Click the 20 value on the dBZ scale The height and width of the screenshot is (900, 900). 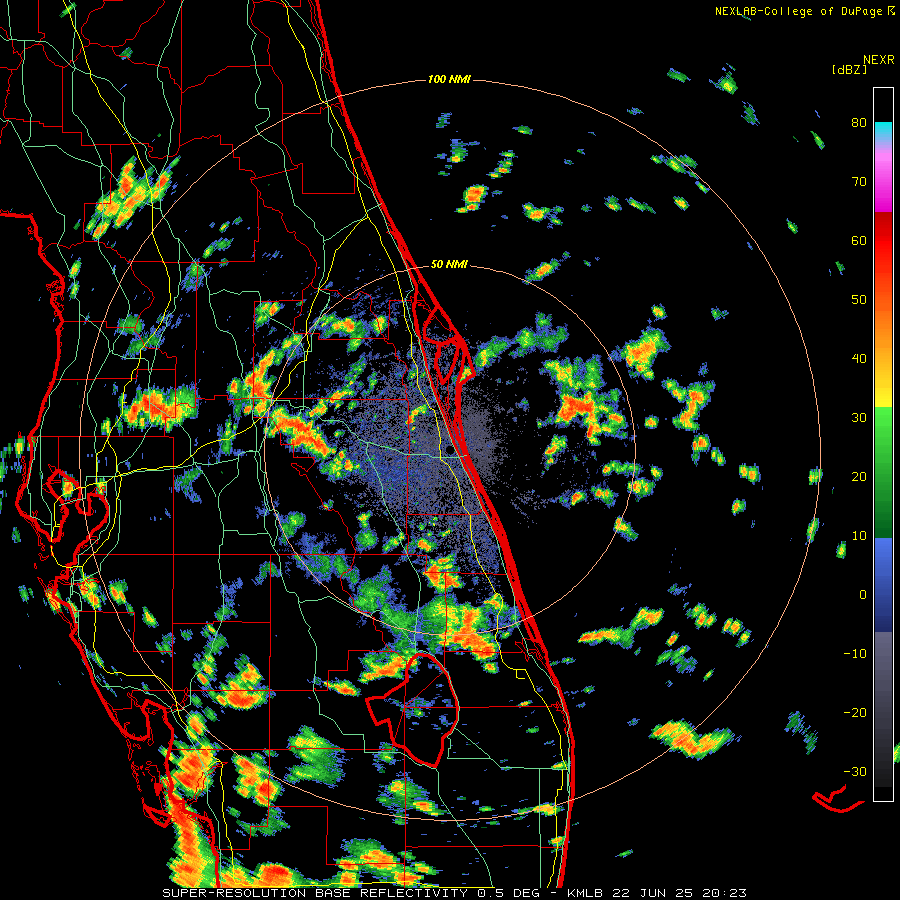pyautogui.click(x=859, y=477)
